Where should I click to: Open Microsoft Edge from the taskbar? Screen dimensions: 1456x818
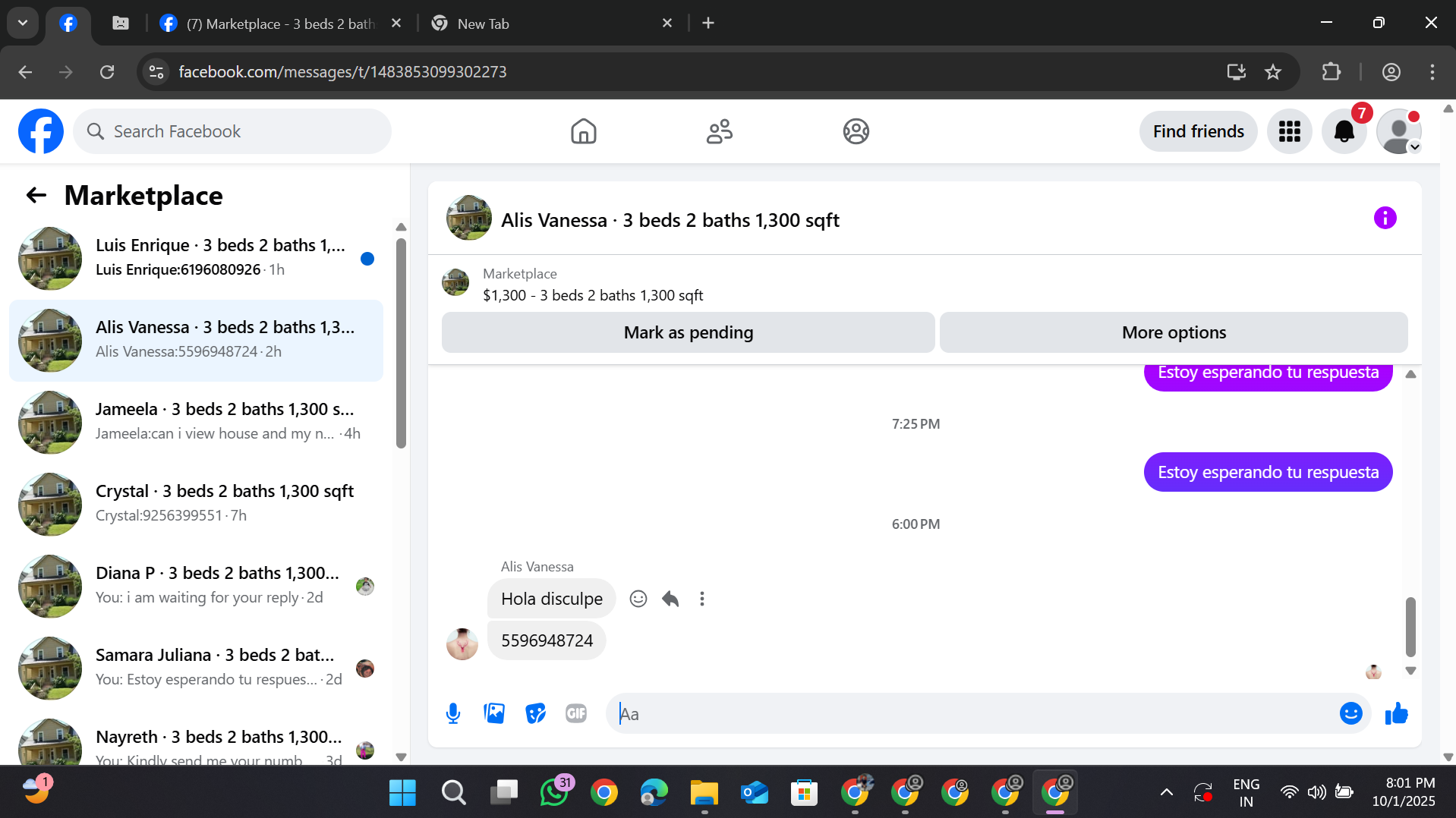(654, 793)
